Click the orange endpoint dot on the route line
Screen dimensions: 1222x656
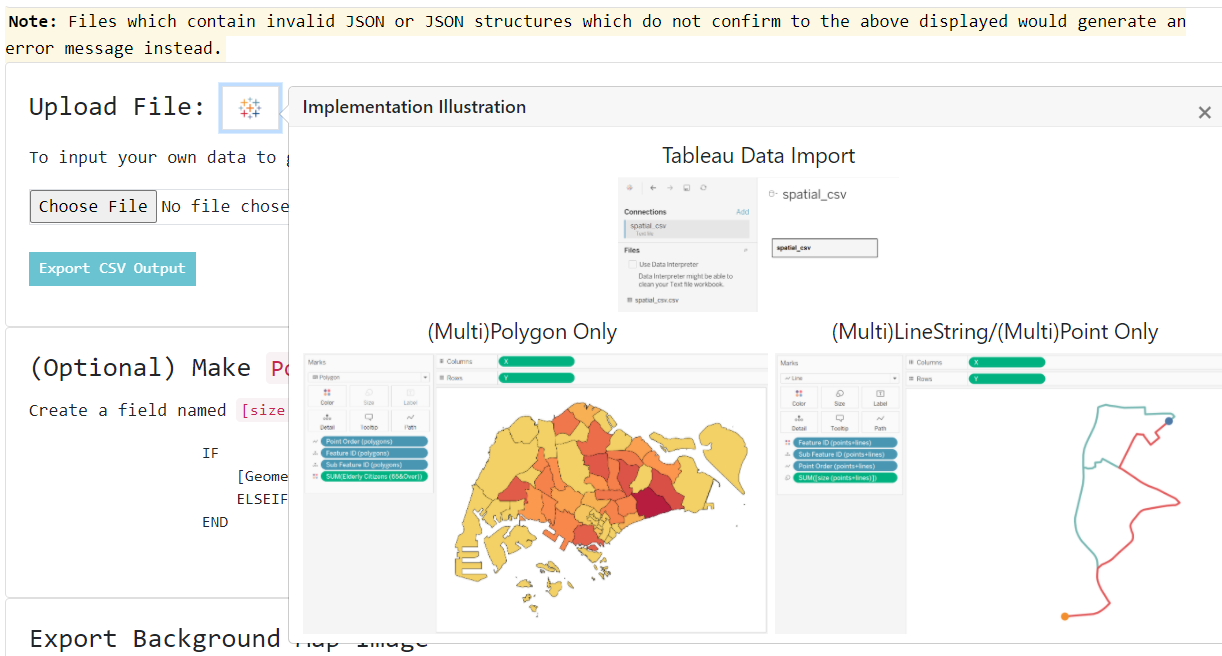[1065, 616]
